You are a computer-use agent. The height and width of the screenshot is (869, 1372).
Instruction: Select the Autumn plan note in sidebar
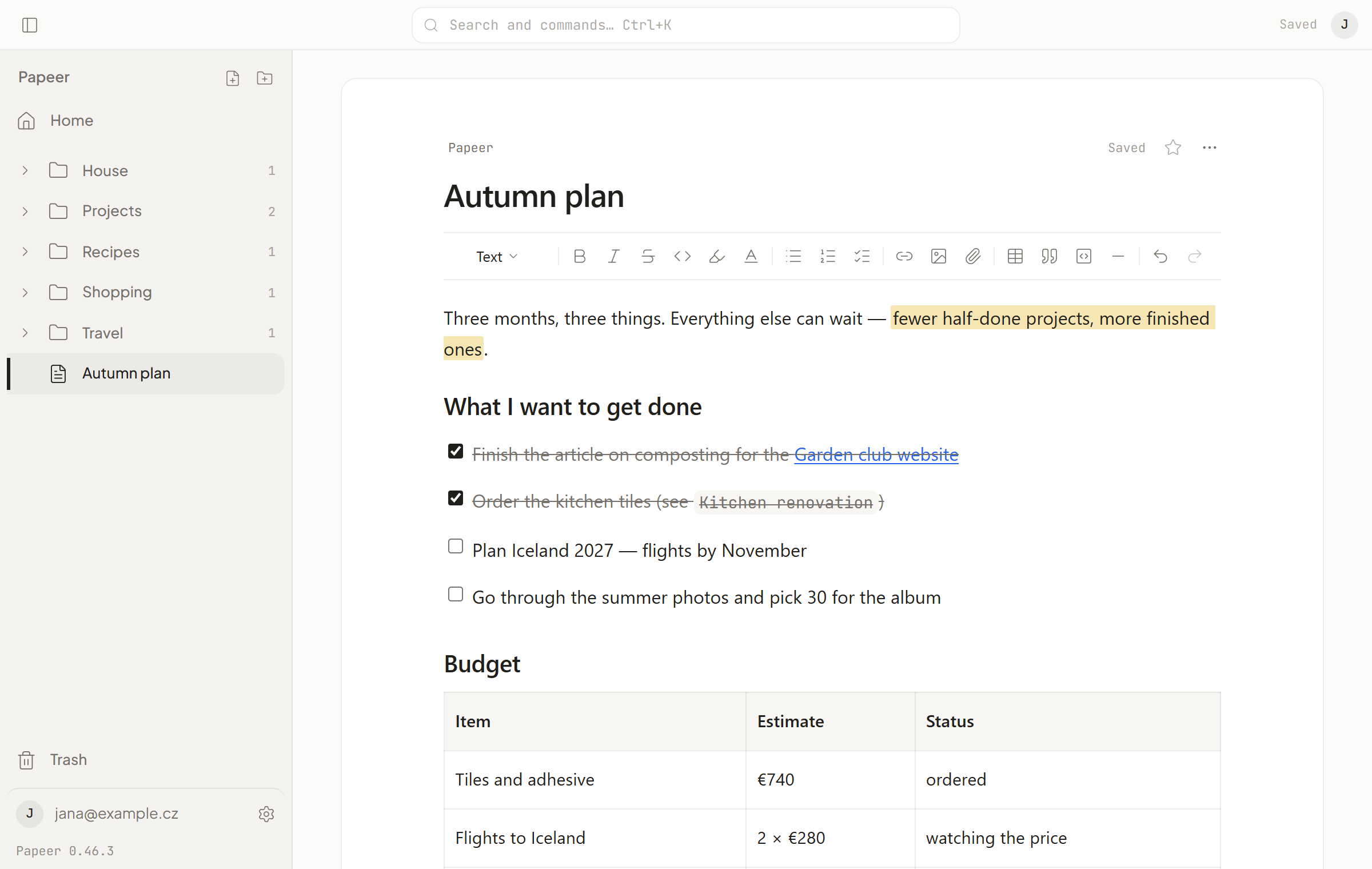coord(146,373)
